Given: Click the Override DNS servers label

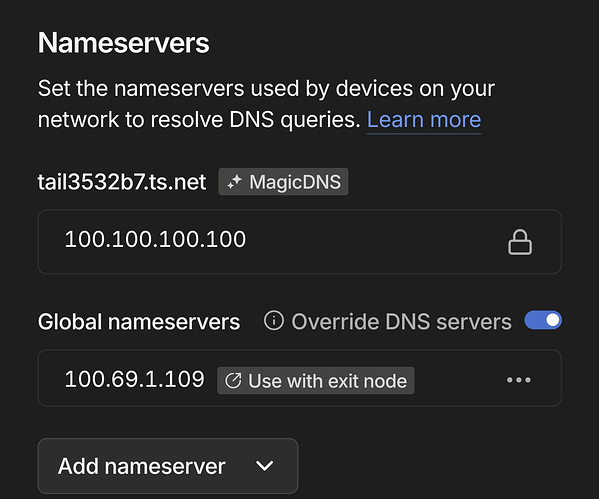Looking at the screenshot, I should (x=401, y=321).
